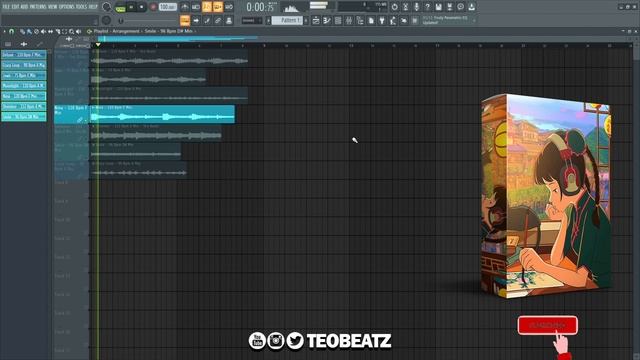The height and width of the screenshot is (360, 640).
Task: Click the render/export audio icon
Action: (449, 7)
